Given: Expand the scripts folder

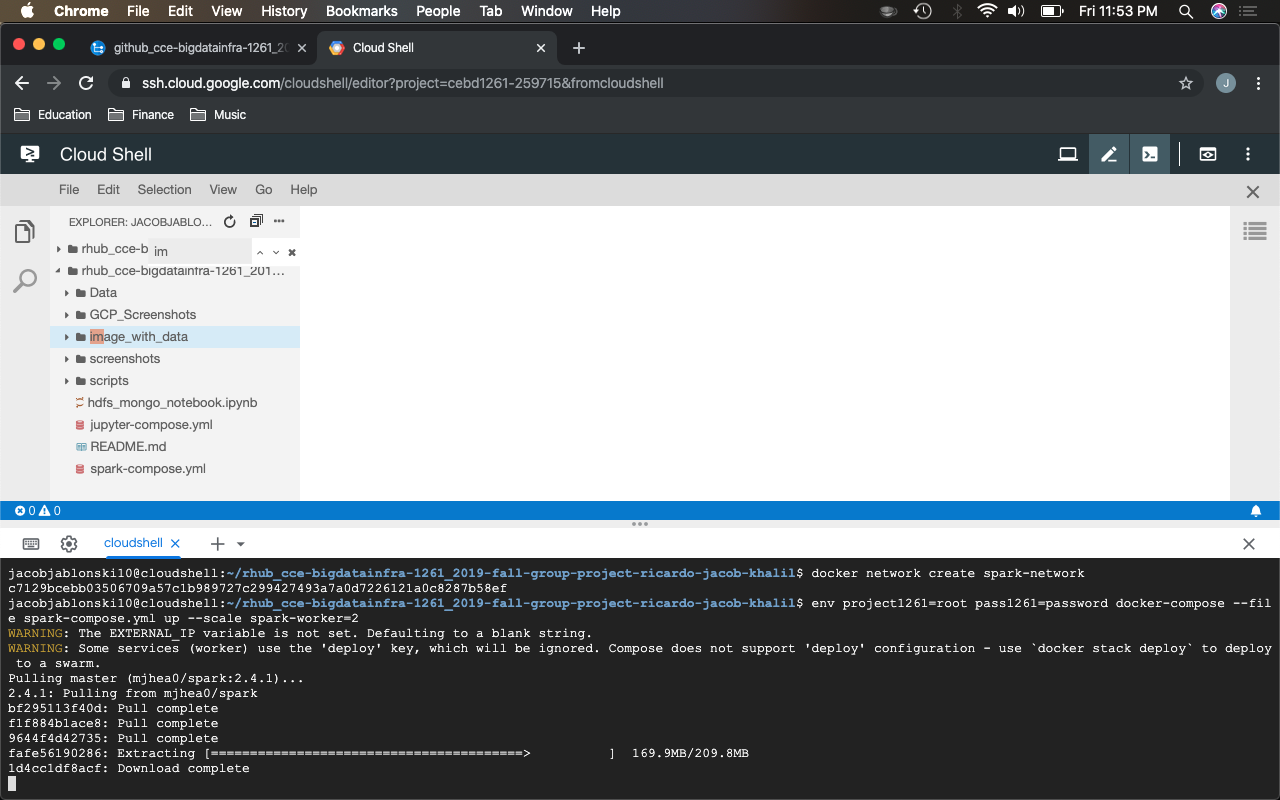Looking at the screenshot, I should 67,381.
